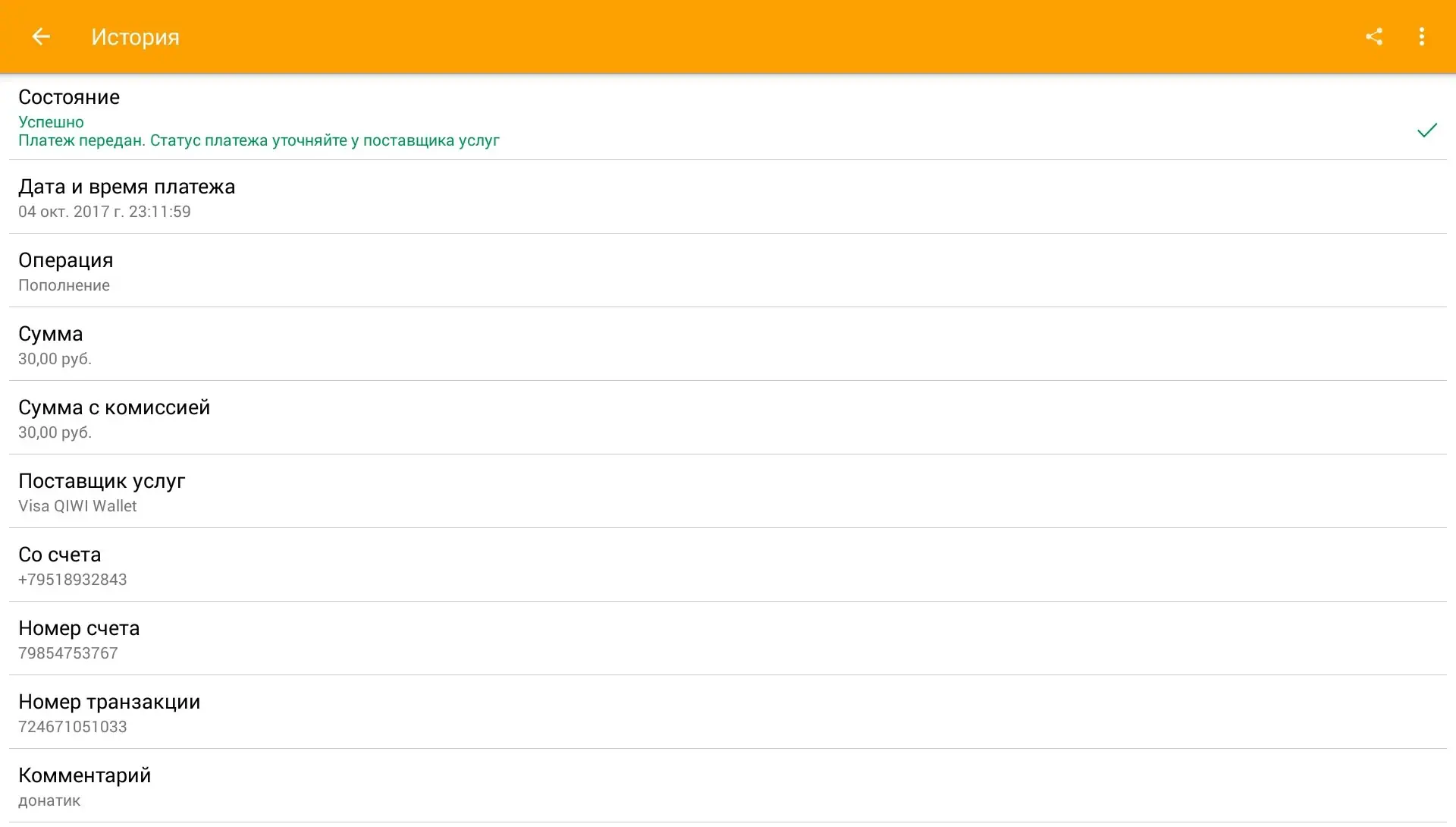Screen dimensions: 1456x827
Task: Tap the back arrow icon
Action: coord(41,36)
